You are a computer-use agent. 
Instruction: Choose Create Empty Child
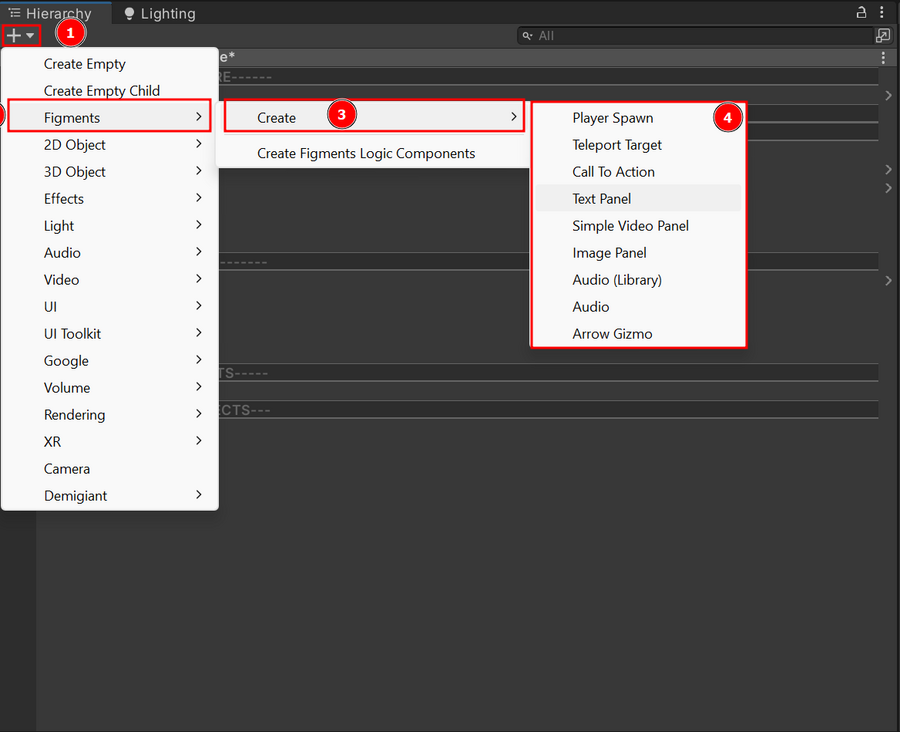[x=110, y=91]
